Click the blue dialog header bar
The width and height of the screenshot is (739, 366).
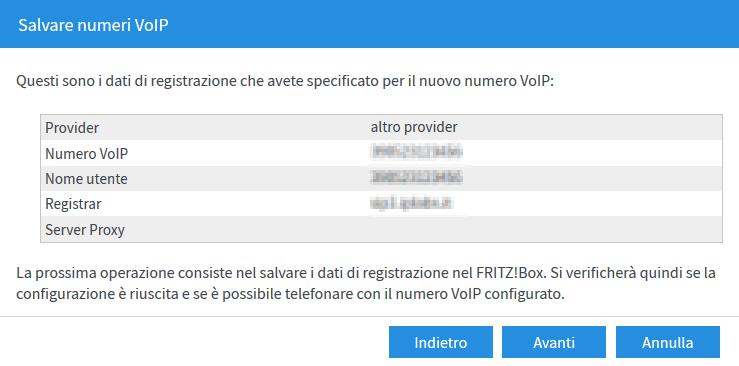point(370,24)
